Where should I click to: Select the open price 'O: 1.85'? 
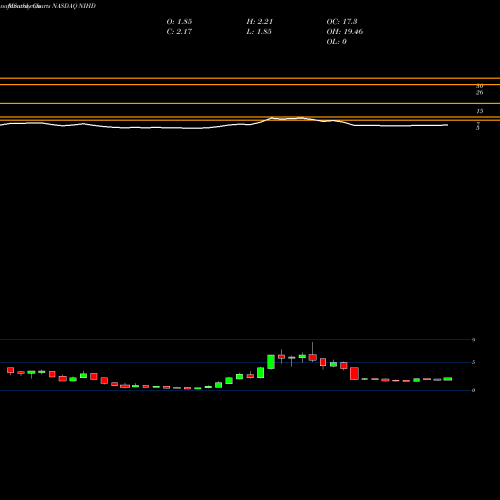[x=179, y=22]
